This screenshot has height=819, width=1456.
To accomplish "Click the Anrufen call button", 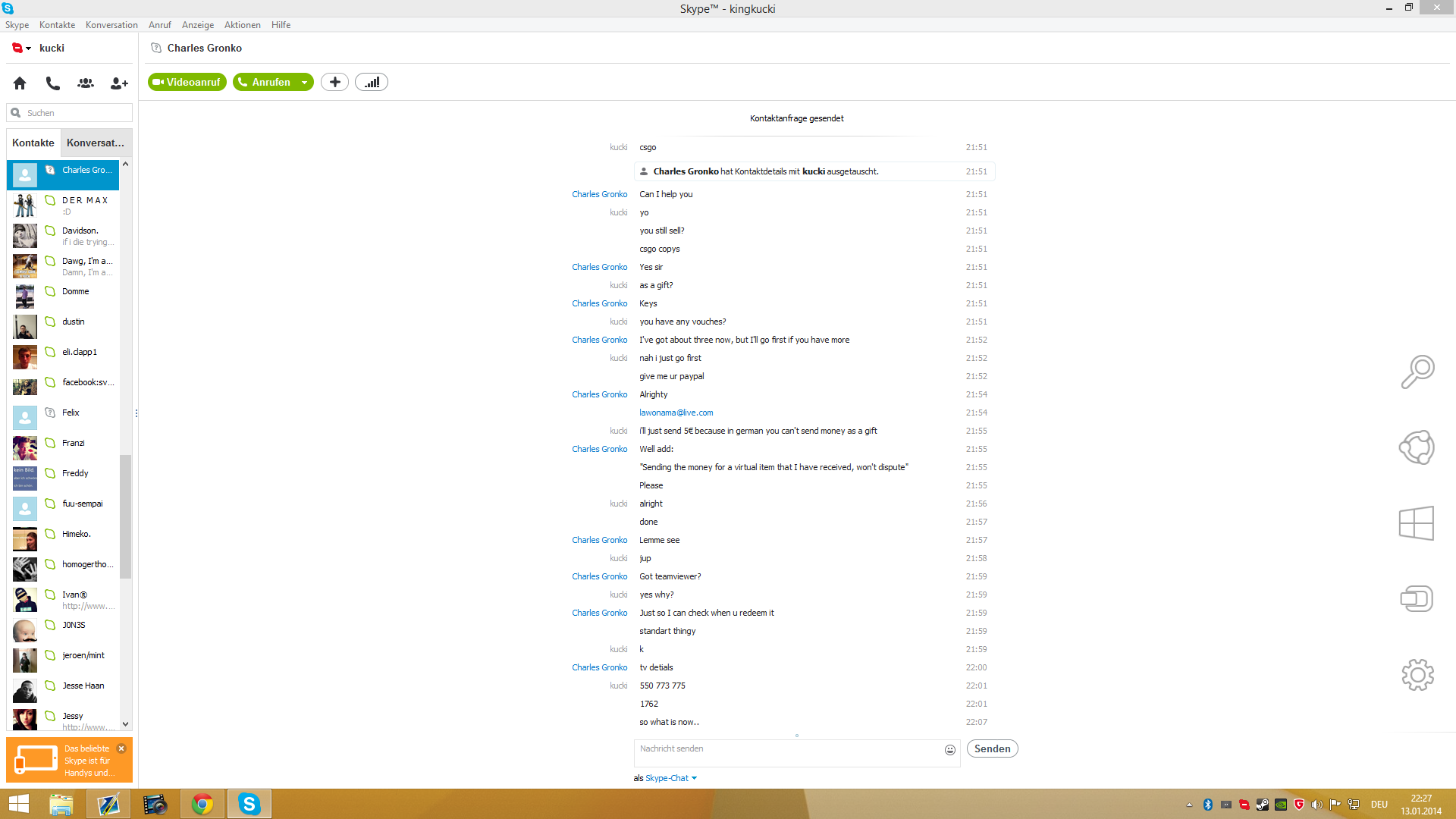I will (265, 82).
